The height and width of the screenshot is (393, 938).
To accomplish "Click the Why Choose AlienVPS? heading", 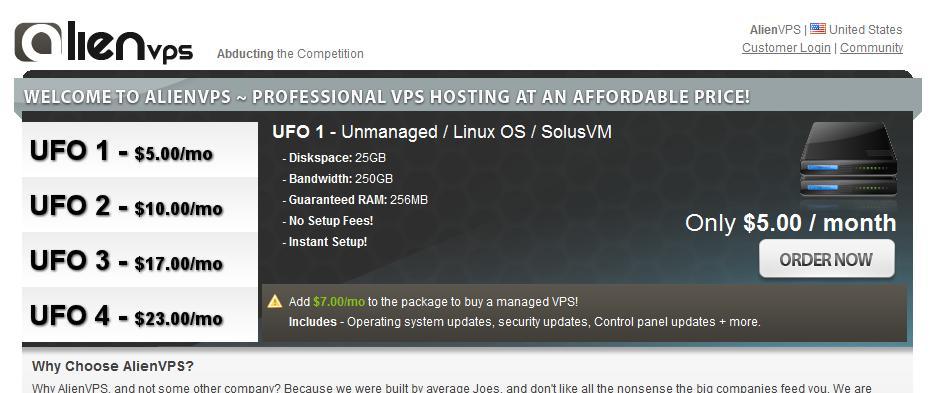I will tap(113, 366).
